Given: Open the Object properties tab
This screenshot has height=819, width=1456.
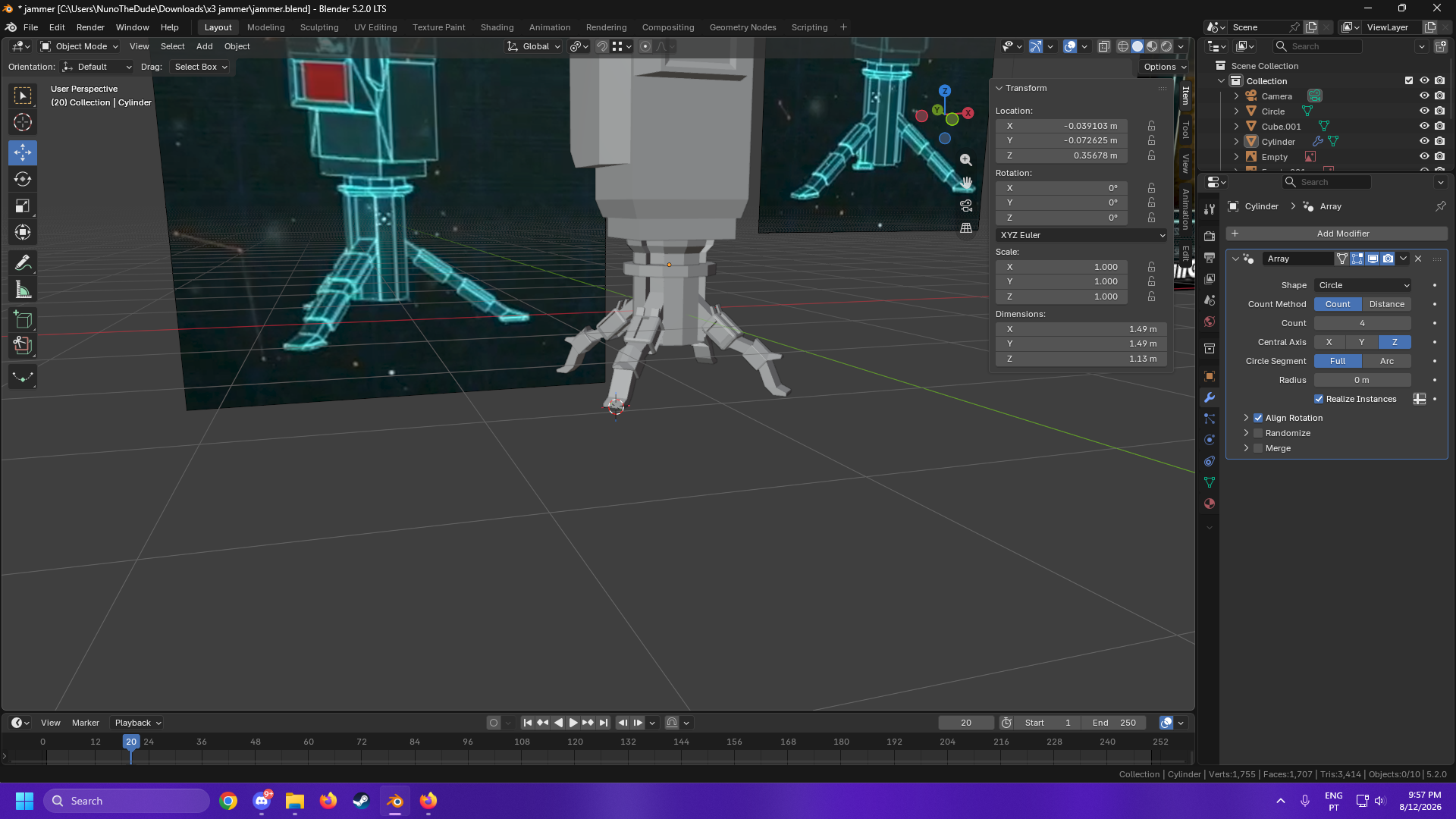Looking at the screenshot, I should 1210,376.
